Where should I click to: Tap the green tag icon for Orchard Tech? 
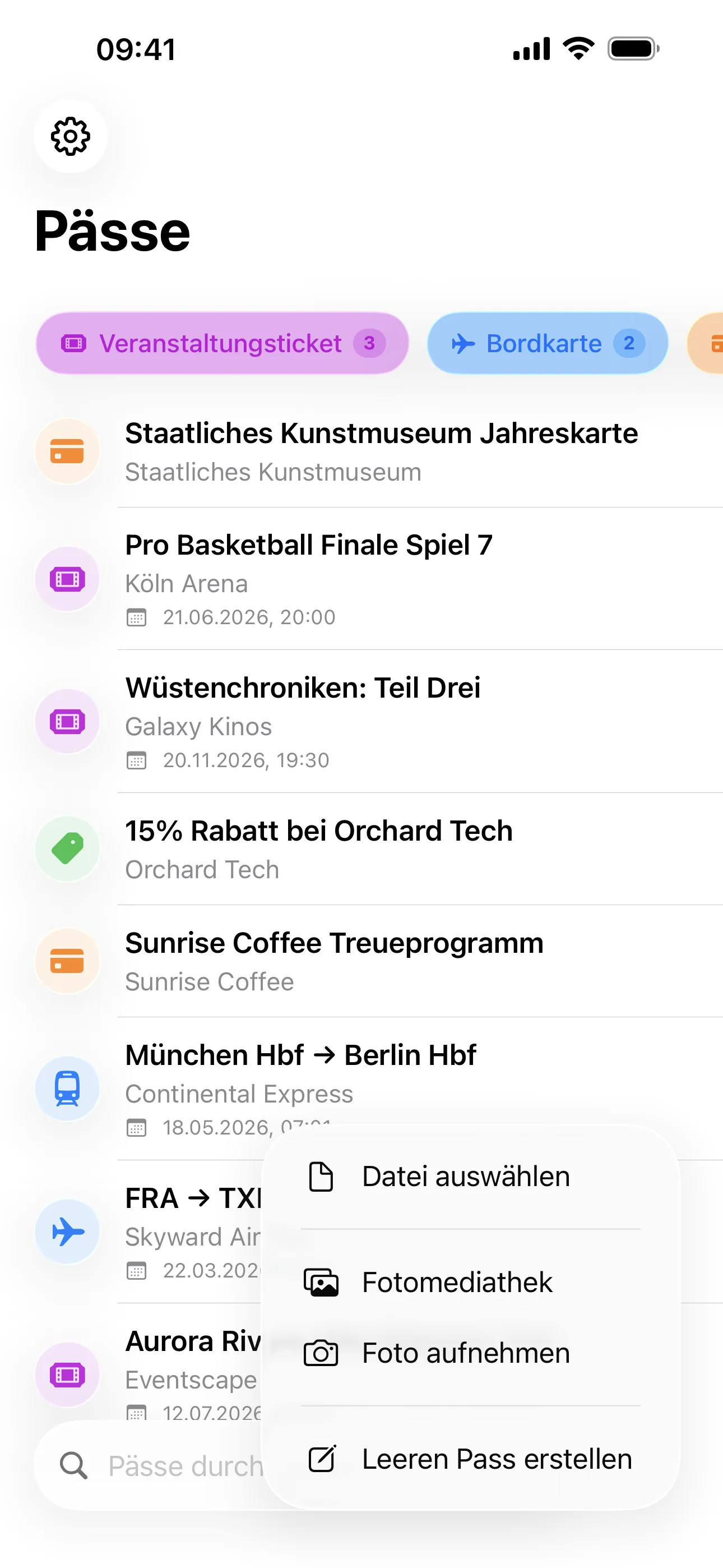point(67,848)
